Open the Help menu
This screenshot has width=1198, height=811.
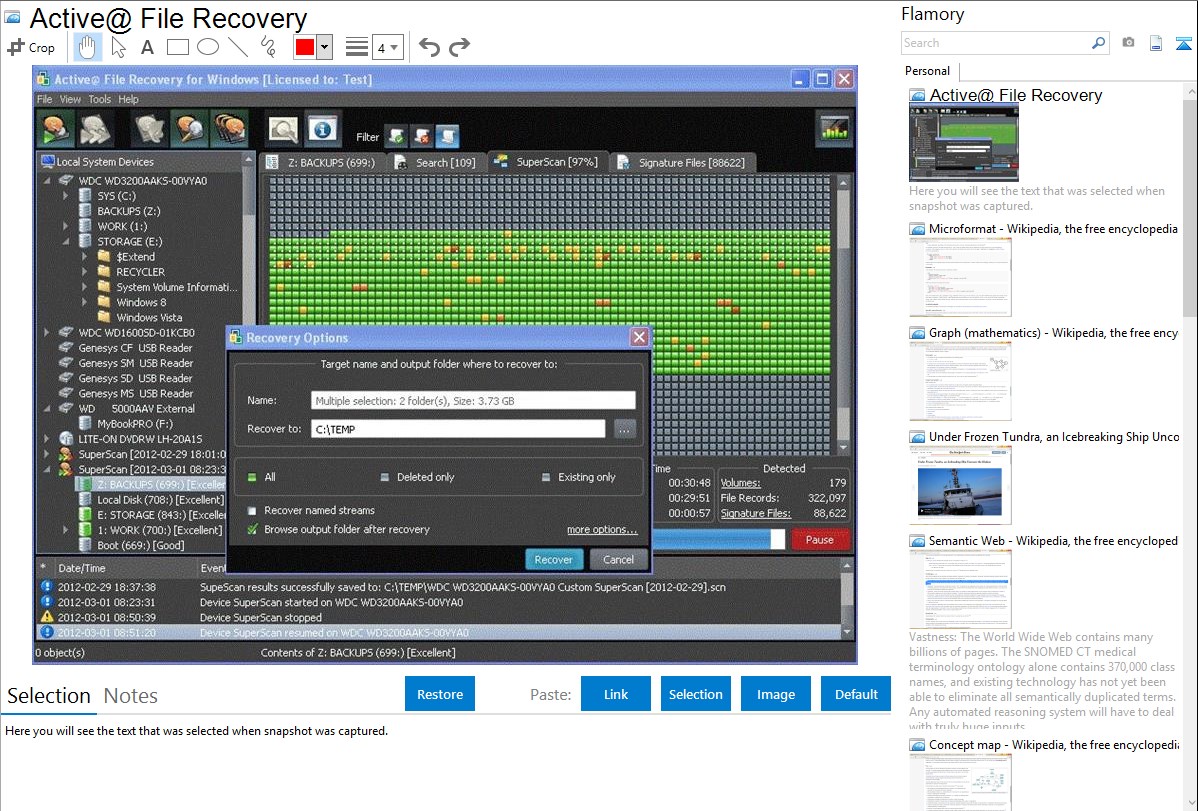[128, 99]
